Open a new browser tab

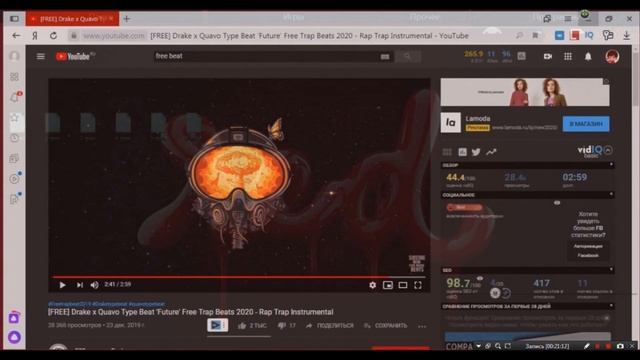click(x=127, y=19)
